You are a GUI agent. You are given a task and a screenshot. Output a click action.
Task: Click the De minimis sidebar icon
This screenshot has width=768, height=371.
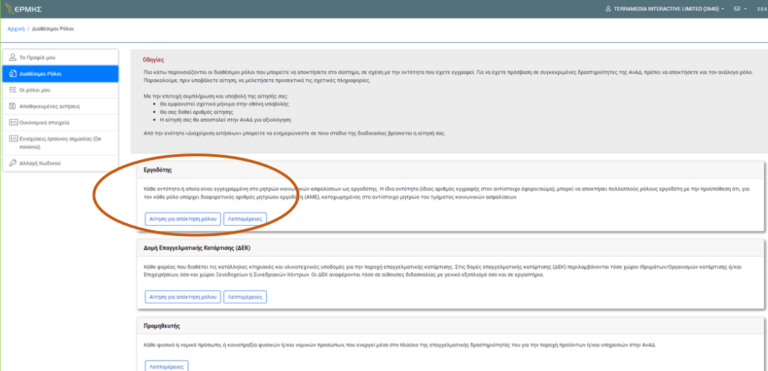[x=13, y=139]
